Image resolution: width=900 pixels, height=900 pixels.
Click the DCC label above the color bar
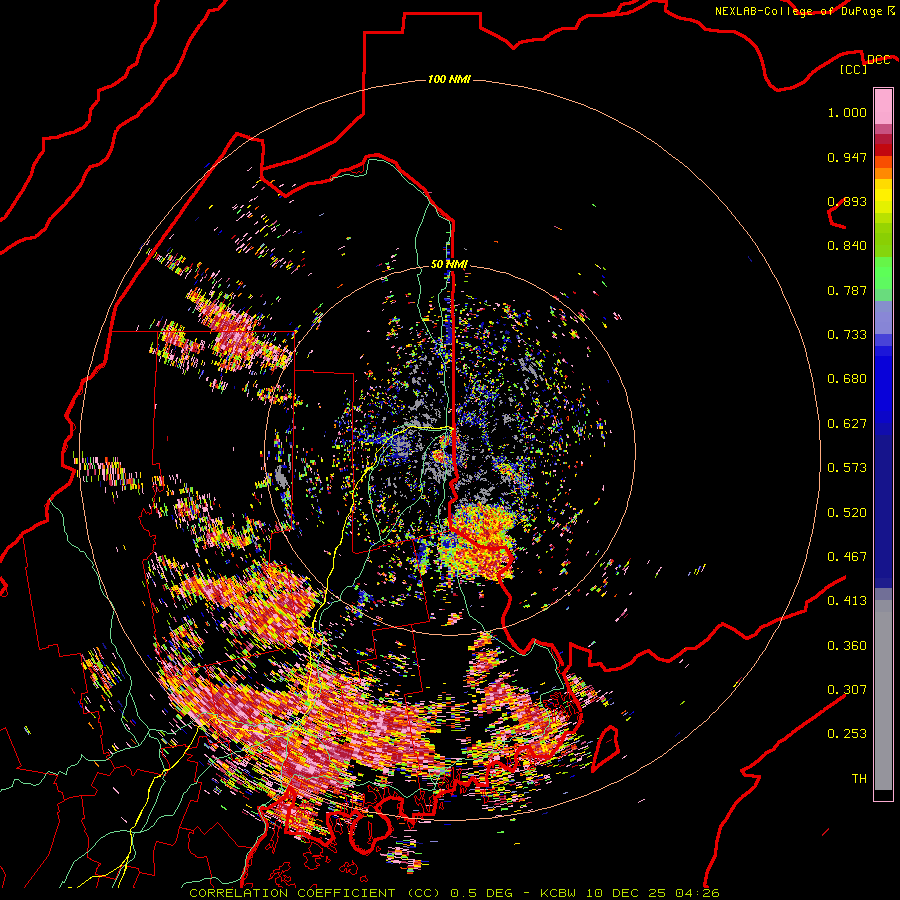point(879,60)
